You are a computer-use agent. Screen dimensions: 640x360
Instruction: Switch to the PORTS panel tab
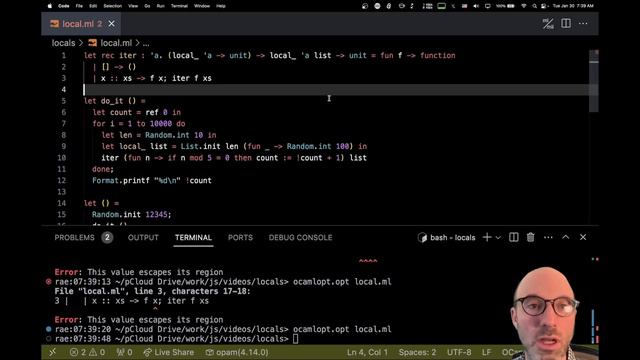coord(240,238)
